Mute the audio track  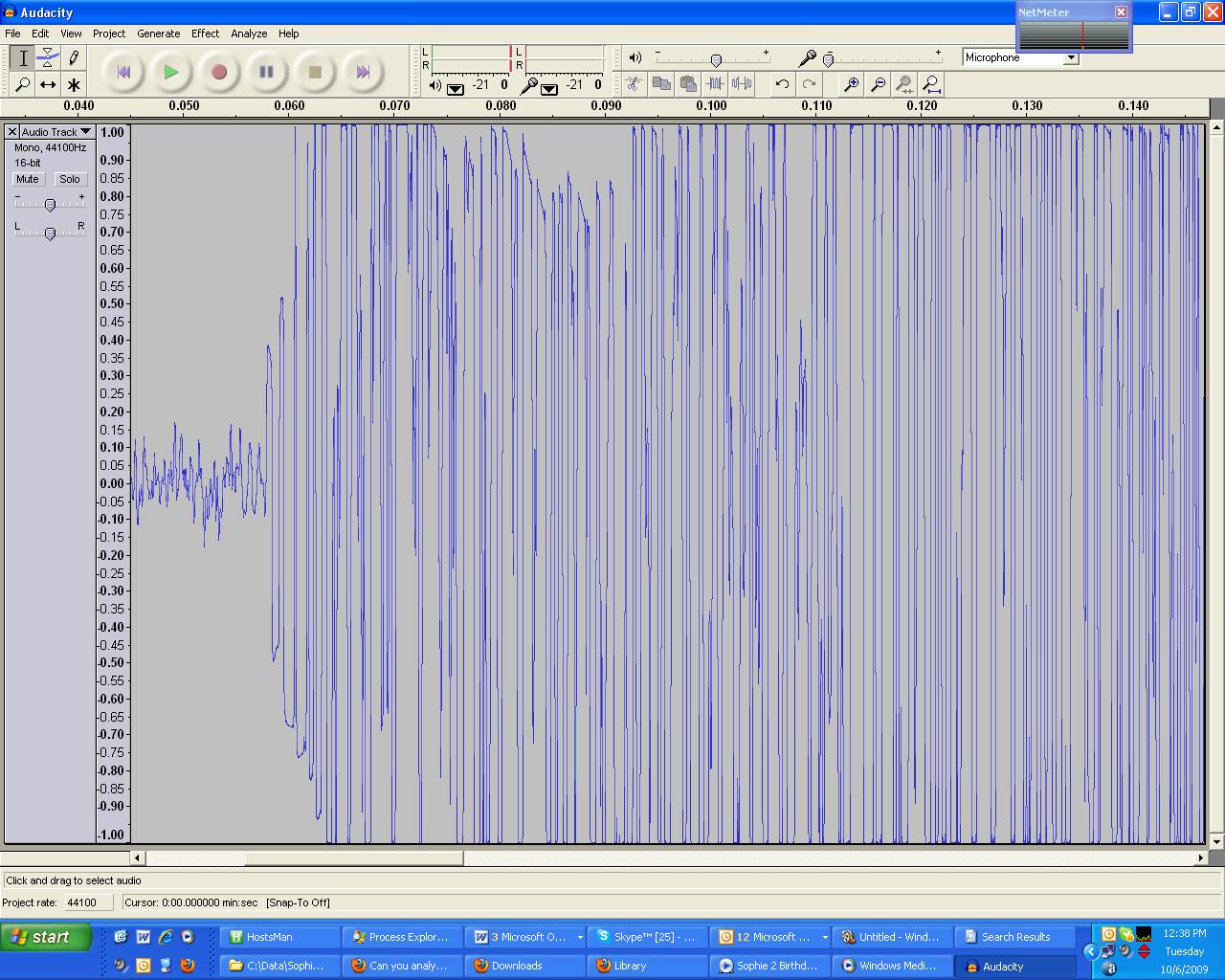pyautogui.click(x=28, y=179)
